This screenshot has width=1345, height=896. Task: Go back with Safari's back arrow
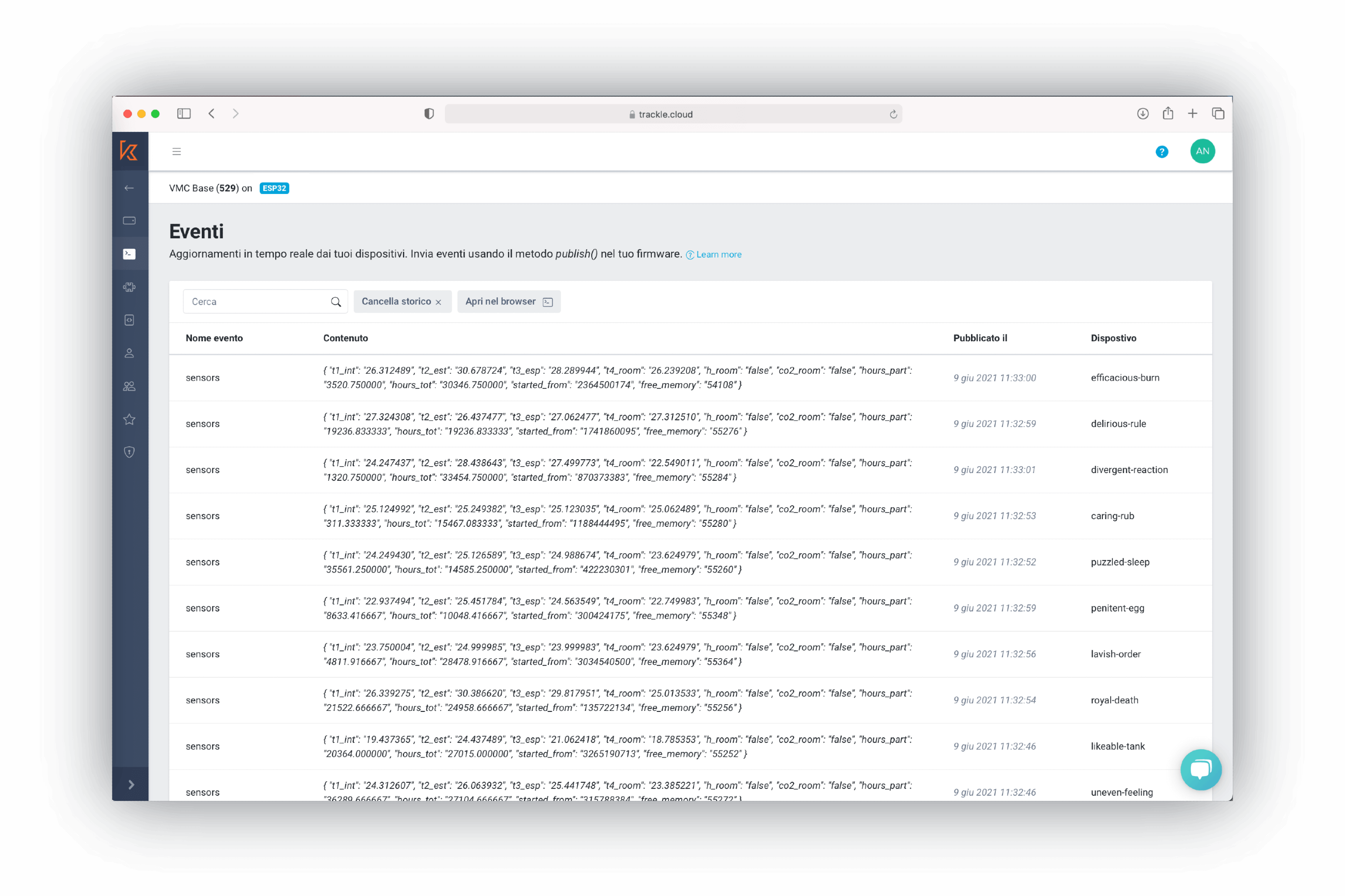pos(212,114)
